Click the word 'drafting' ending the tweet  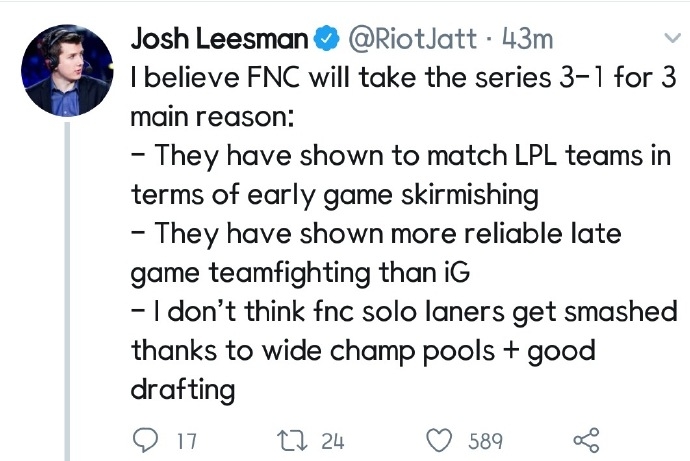pos(183,389)
